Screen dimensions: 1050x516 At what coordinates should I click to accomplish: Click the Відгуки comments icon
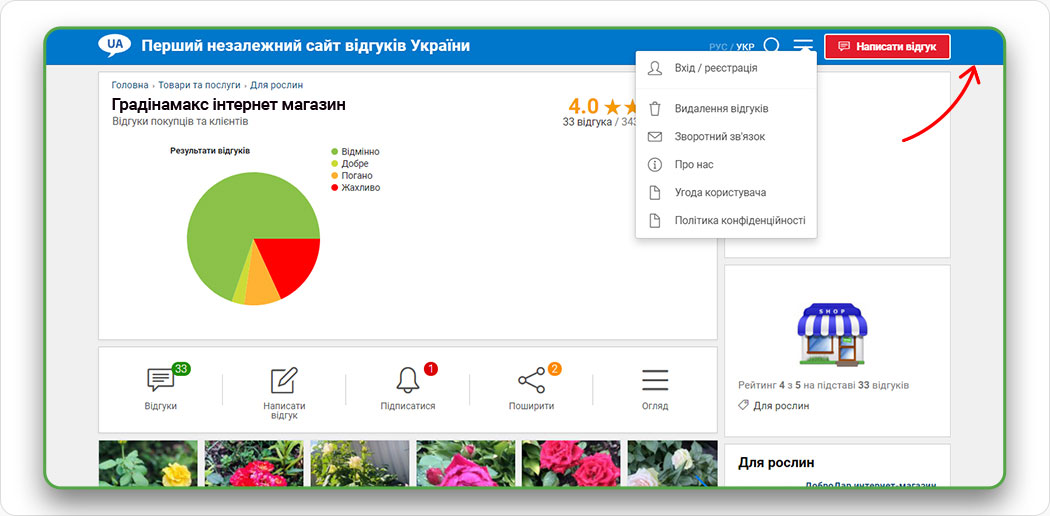pos(160,381)
